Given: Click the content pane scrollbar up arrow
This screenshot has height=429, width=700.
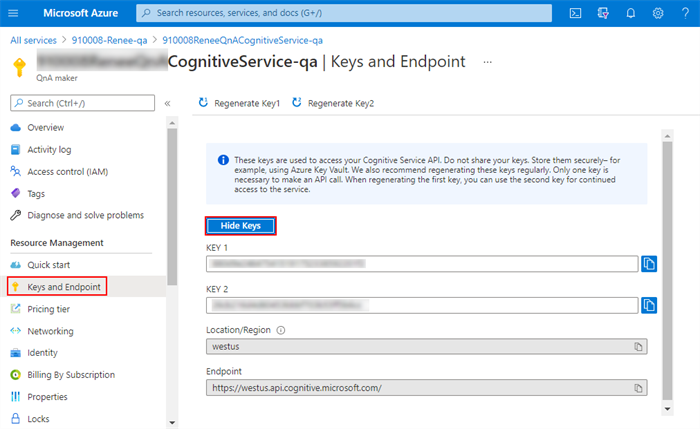Looking at the screenshot, I should coord(667,136).
